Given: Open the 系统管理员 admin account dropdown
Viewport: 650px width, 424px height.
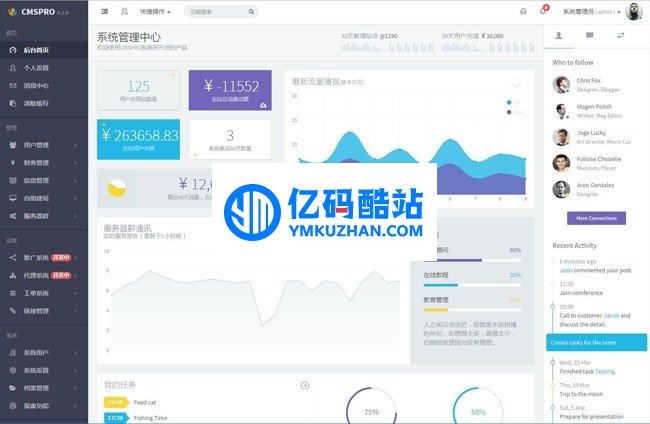Looking at the screenshot, I should (592, 12).
